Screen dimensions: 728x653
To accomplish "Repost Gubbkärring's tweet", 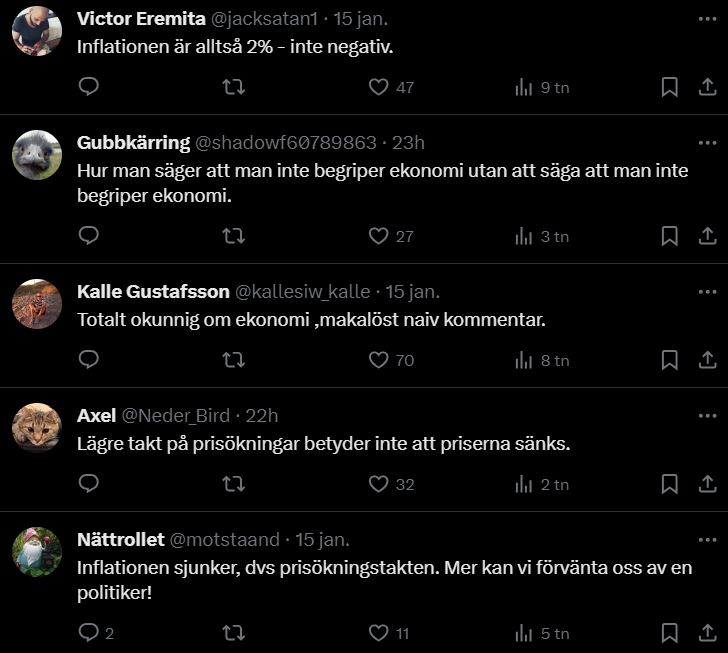I will [x=233, y=236].
